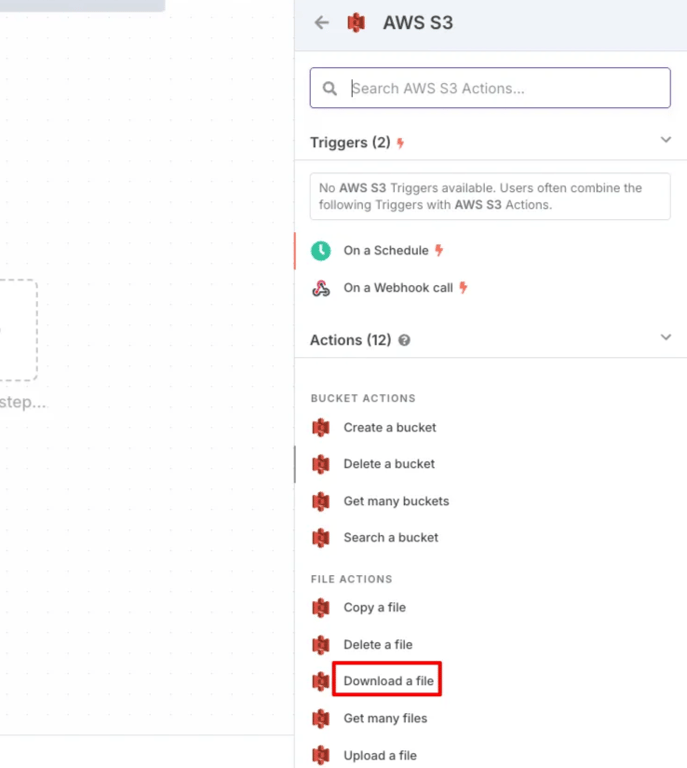This screenshot has height=768, width=687.
Task: Click the Triggers (2) section heading
Action: 350,143
